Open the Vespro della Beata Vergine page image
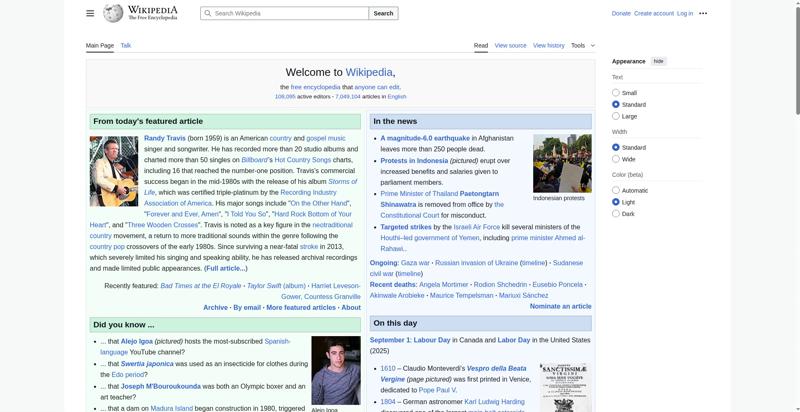 coord(566,388)
